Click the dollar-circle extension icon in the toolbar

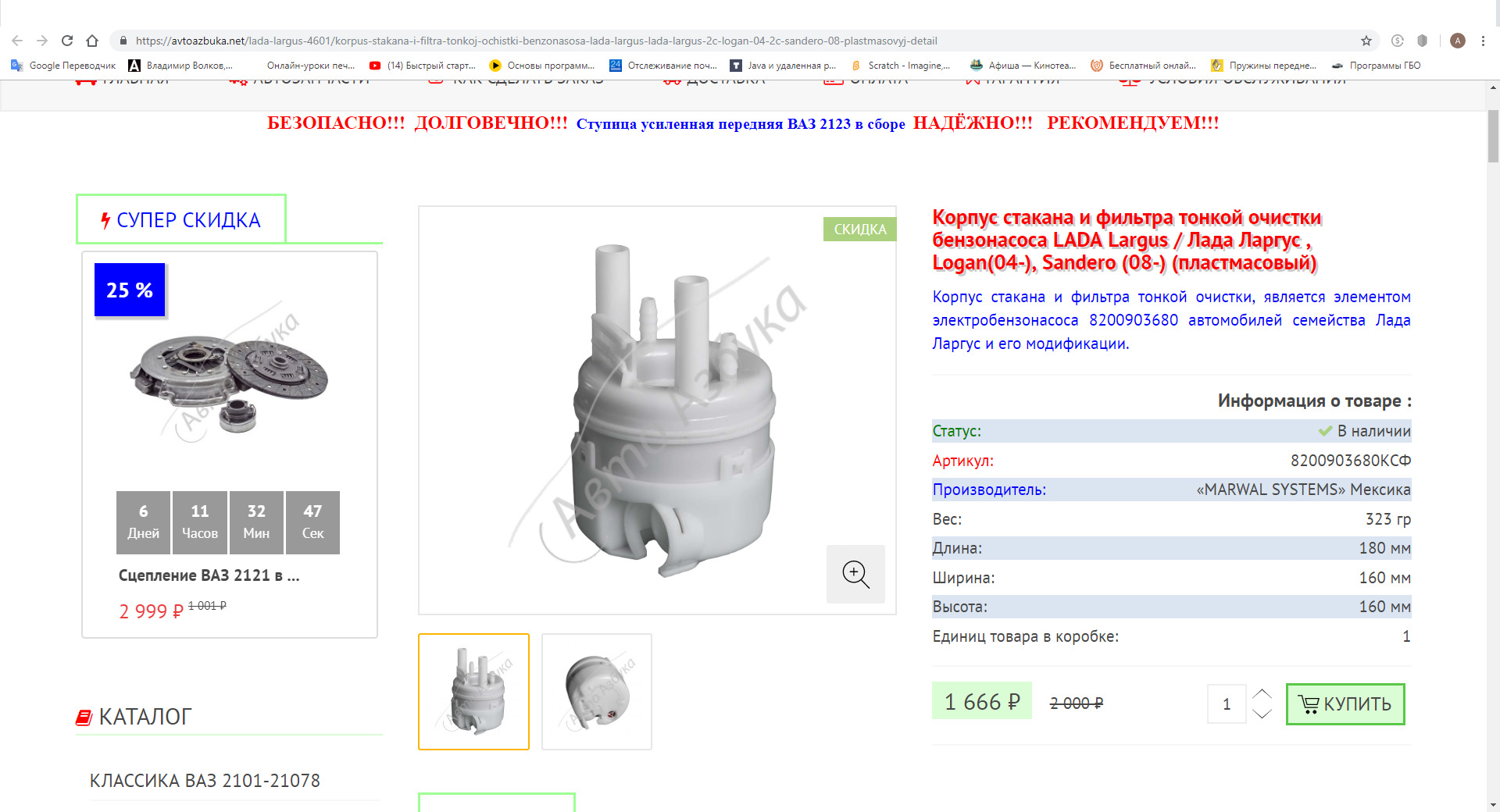point(1398,41)
